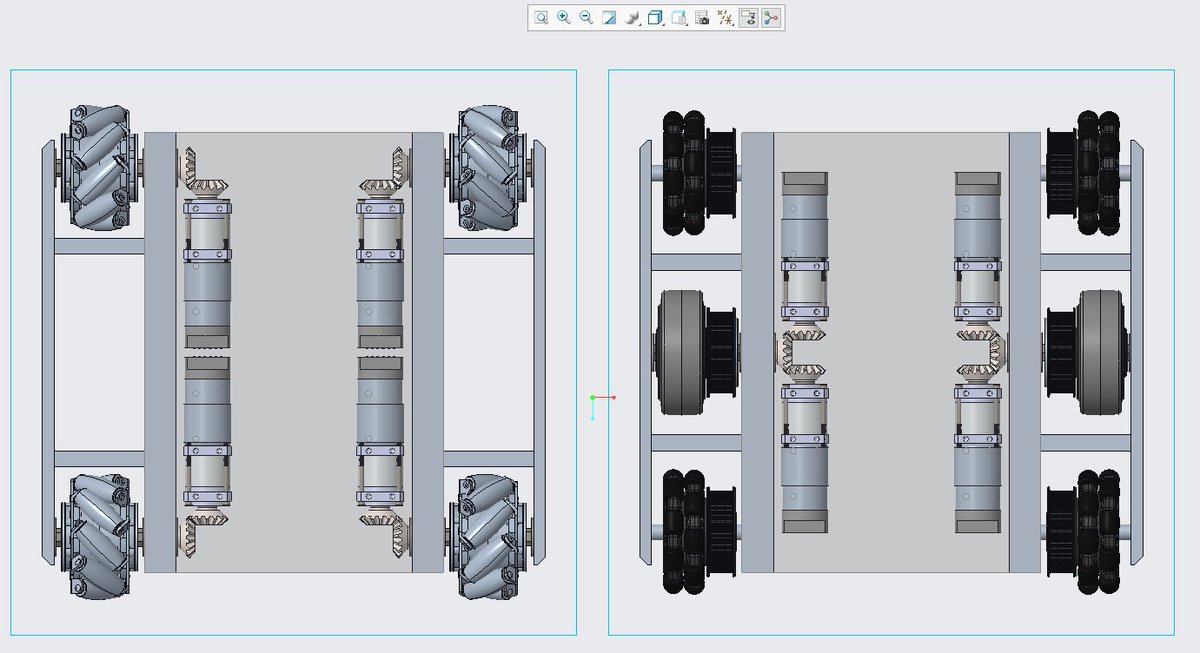Click the table-with-camera toolbar icon
1200x653 pixels.
[702, 18]
